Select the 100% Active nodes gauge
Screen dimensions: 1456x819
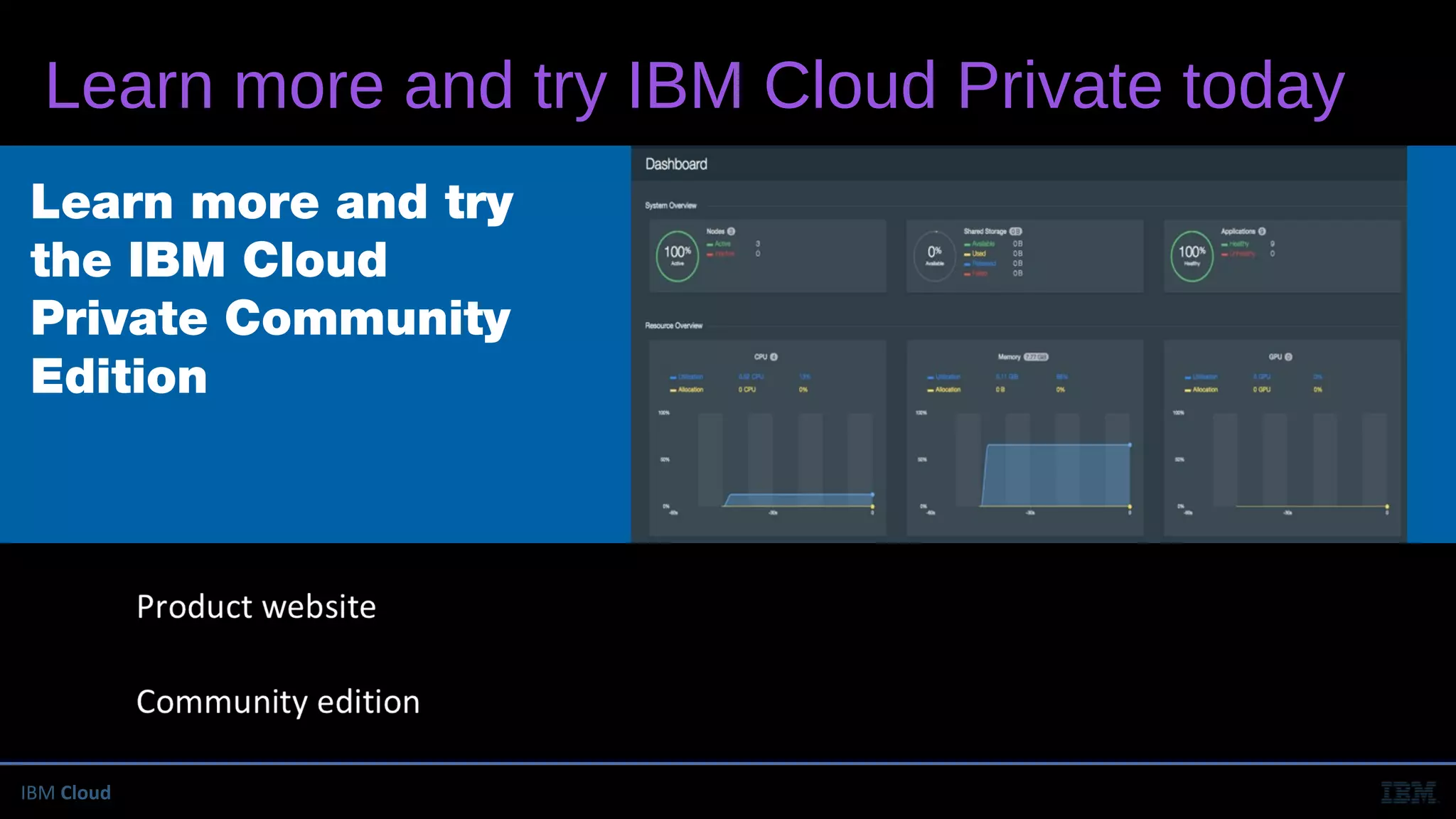coord(678,256)
